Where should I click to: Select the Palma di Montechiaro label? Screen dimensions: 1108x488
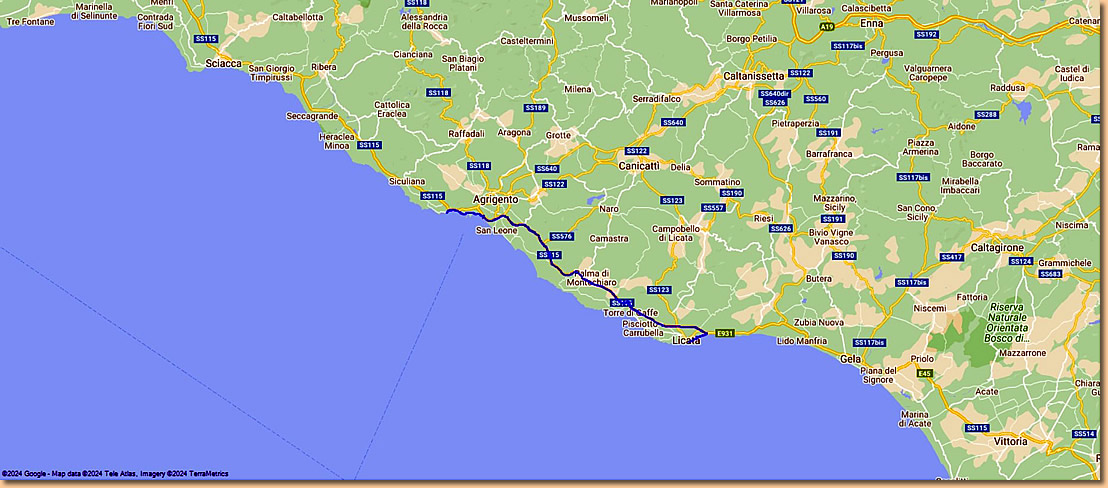[x=592, y=278]
